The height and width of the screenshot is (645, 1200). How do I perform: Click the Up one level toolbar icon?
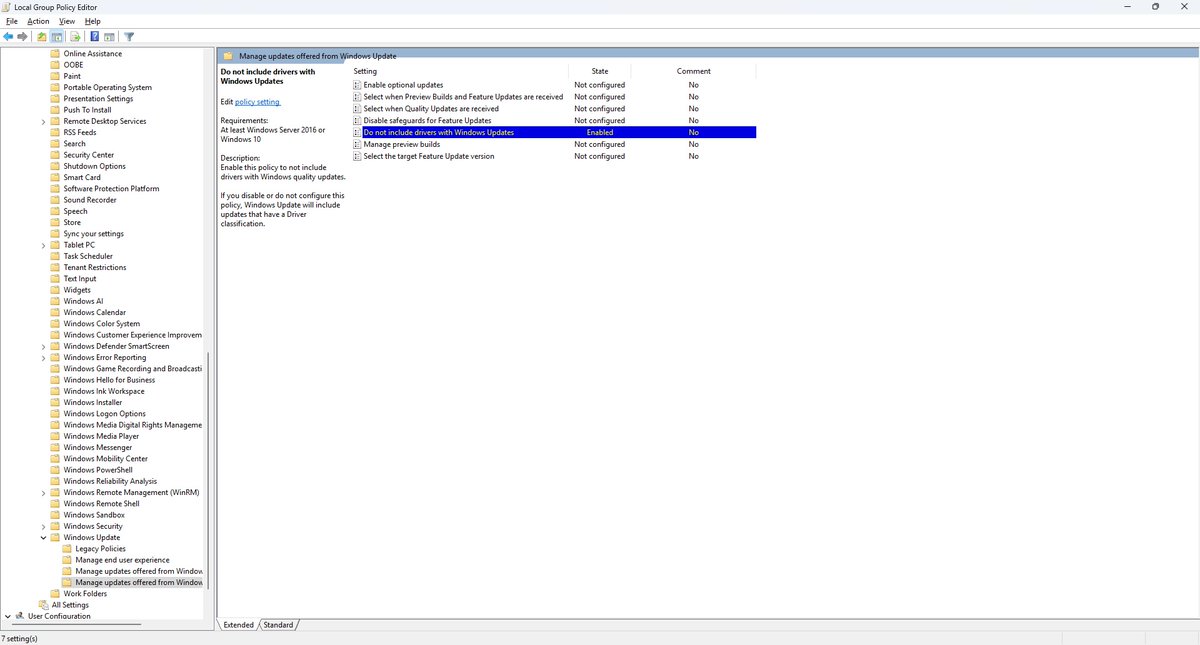(42, 37)
